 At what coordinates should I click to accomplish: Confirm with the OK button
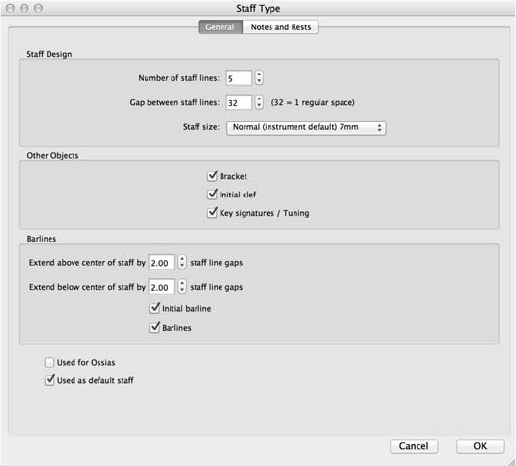[x=480, y=446]
